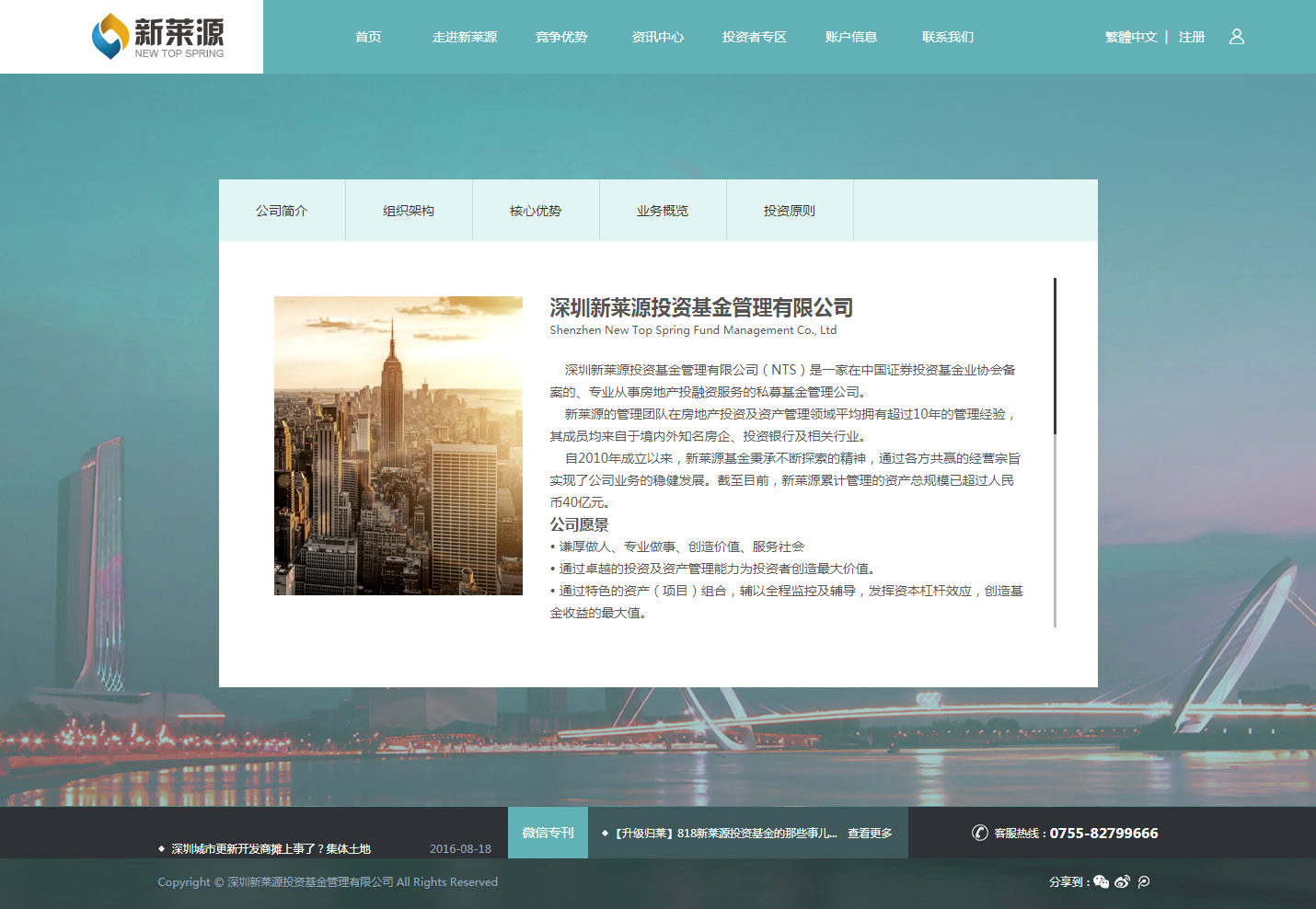Click the customer hotline phone icon

980,833
